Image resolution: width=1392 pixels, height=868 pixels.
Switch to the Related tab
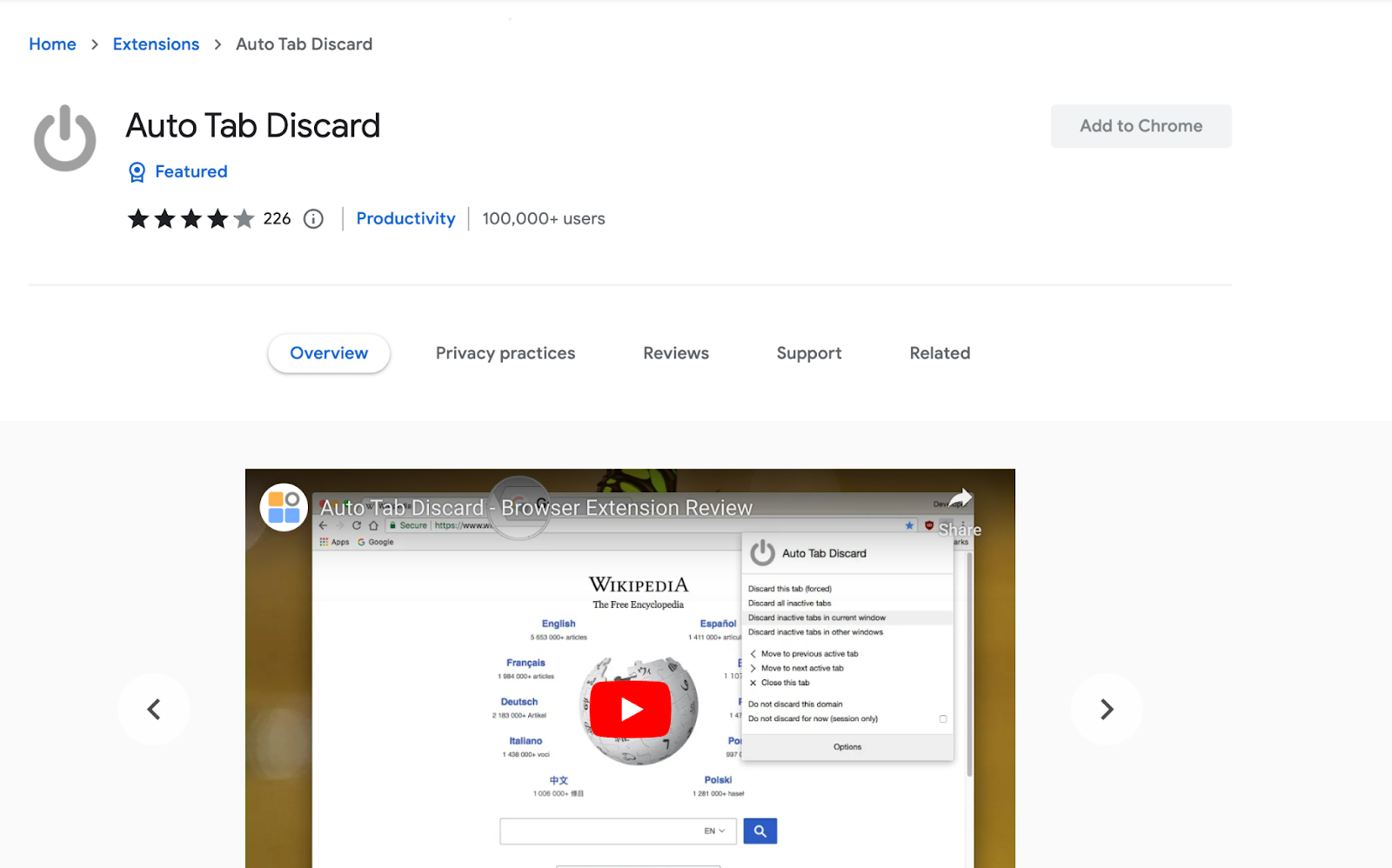pos(940,353)
